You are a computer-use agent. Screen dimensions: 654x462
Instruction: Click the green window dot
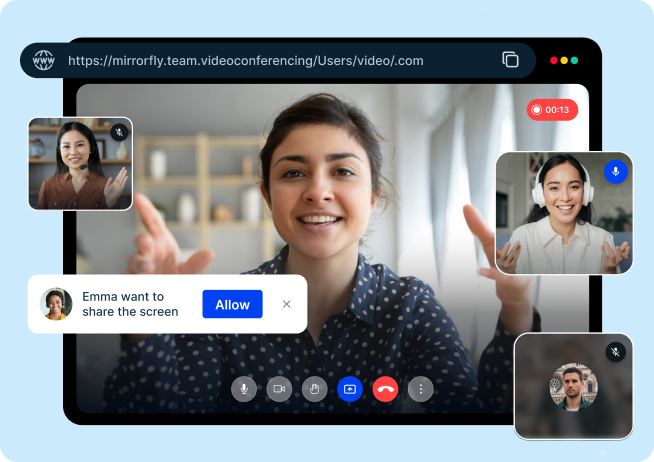coord(574,60)
